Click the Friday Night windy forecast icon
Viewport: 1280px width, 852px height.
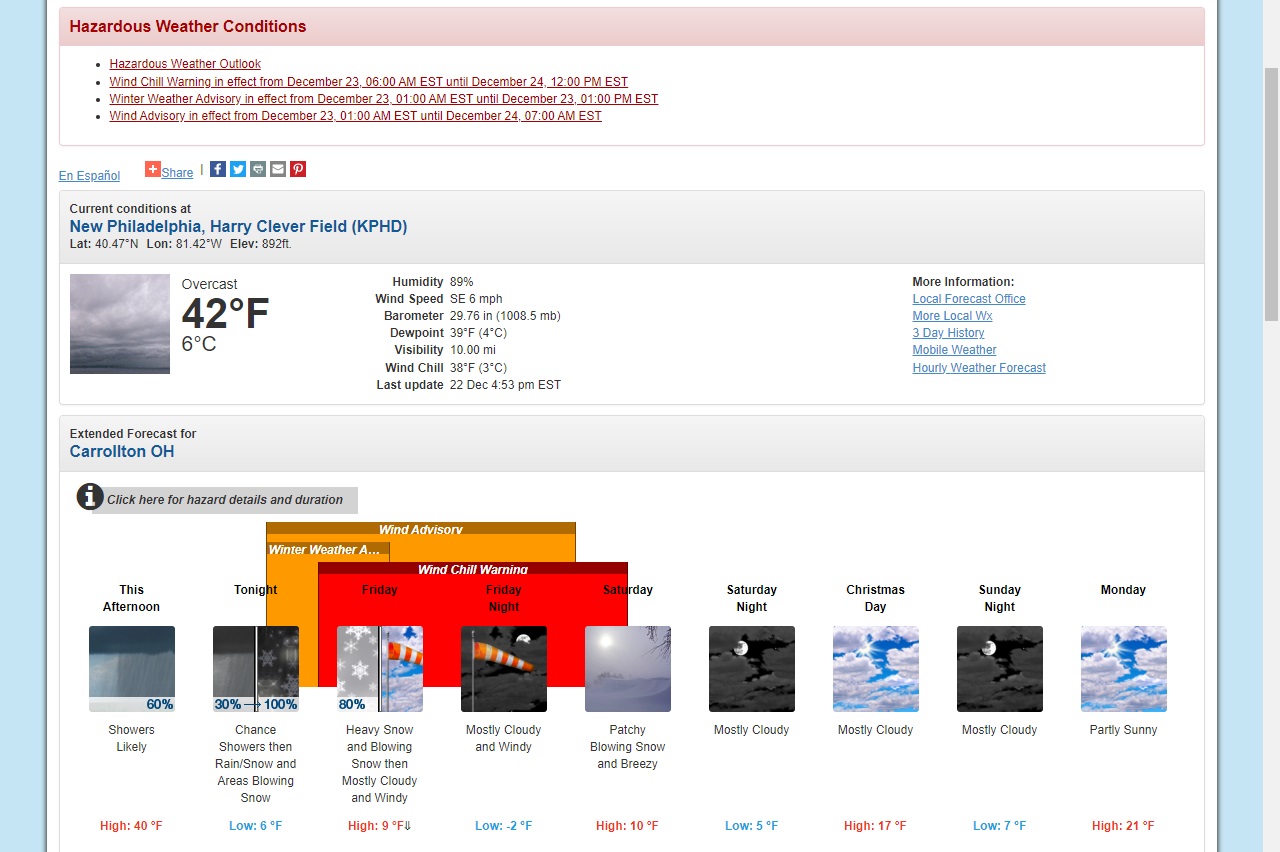(504, 669)
